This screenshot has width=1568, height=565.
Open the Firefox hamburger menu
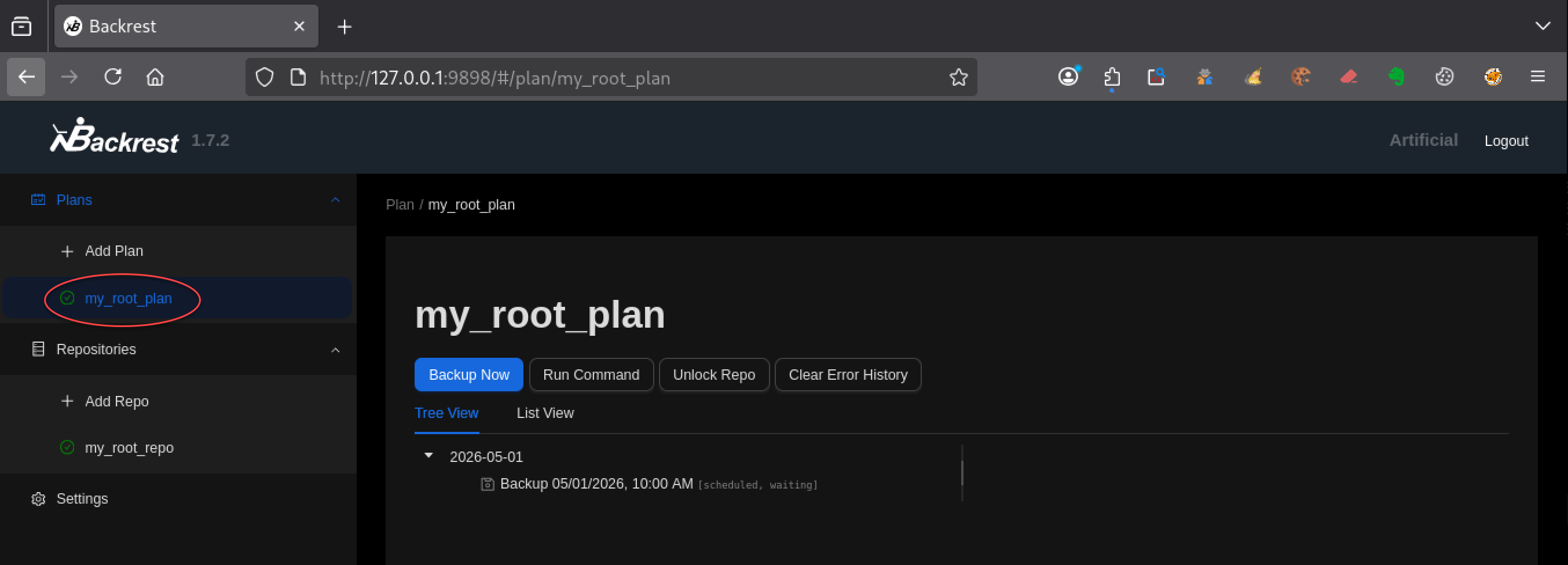(1537, 77)
